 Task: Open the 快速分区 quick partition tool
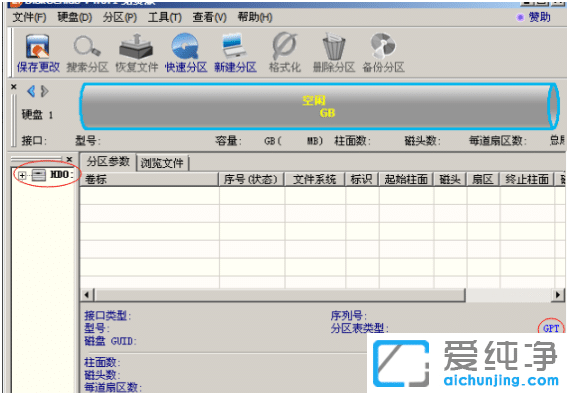click(186, 53)
